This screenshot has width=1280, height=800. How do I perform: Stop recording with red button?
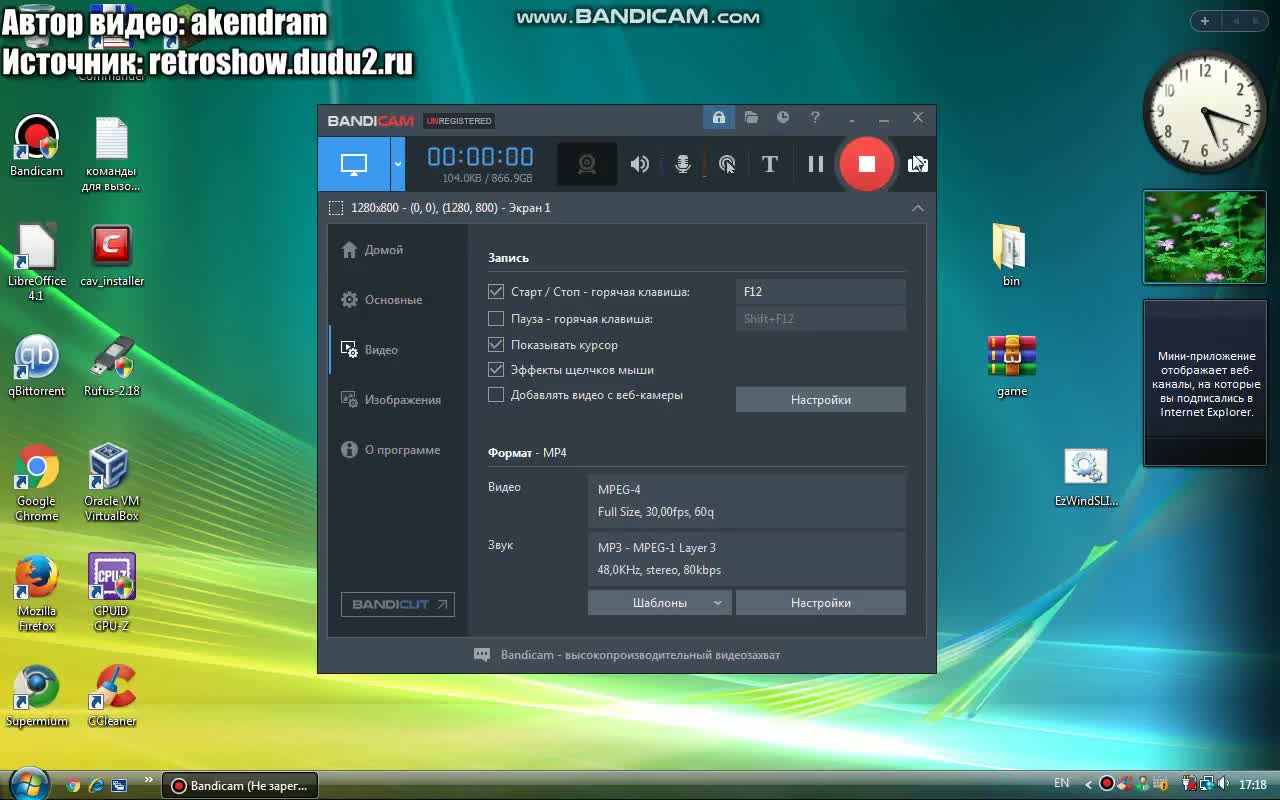867,164
